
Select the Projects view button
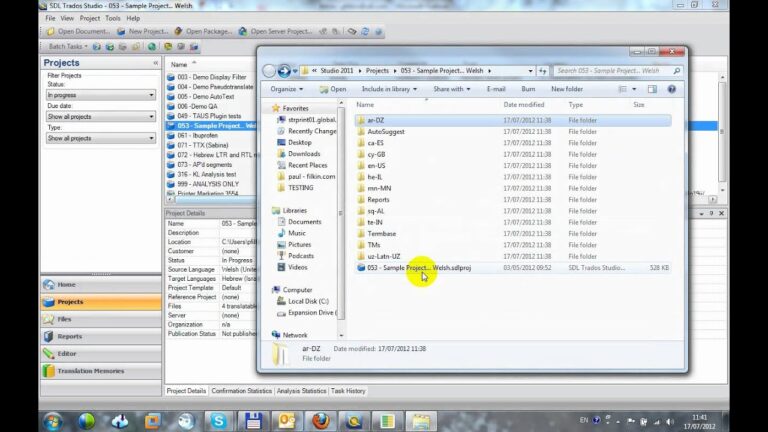coord(100,302)
